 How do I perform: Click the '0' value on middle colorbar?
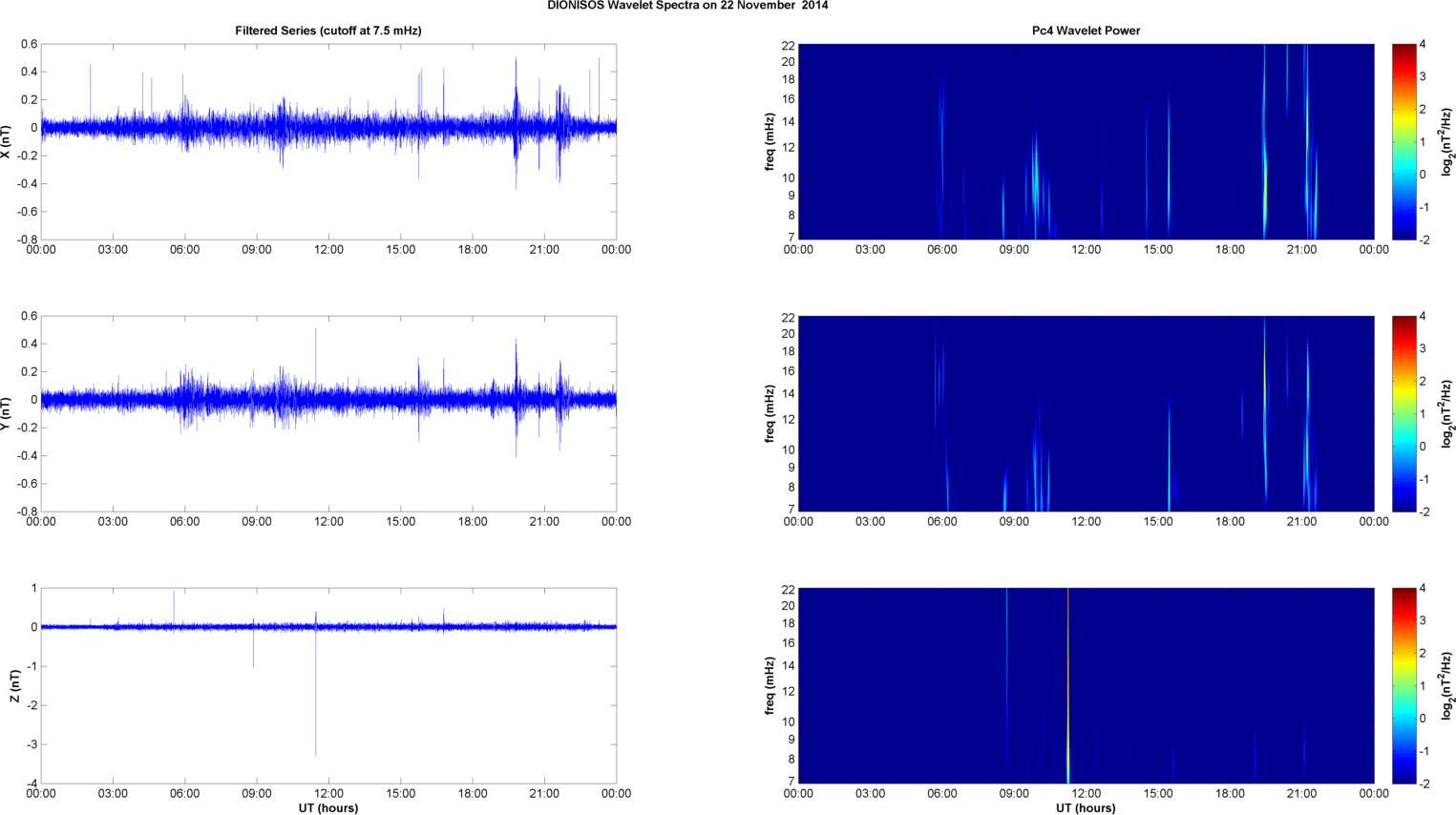1423,447
